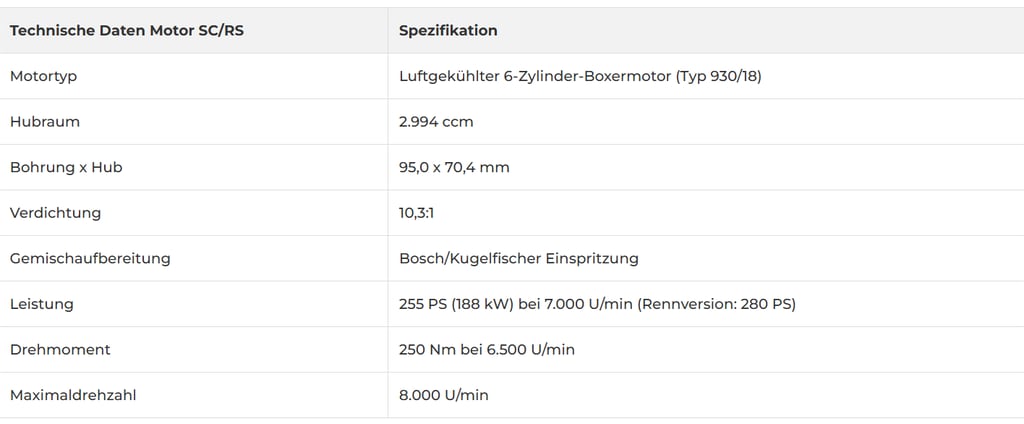Viewport: 1024px width, 424px height.
Task: Click the 'Technische Daten Motor SC/RS' header
Action: coord(127,31)
